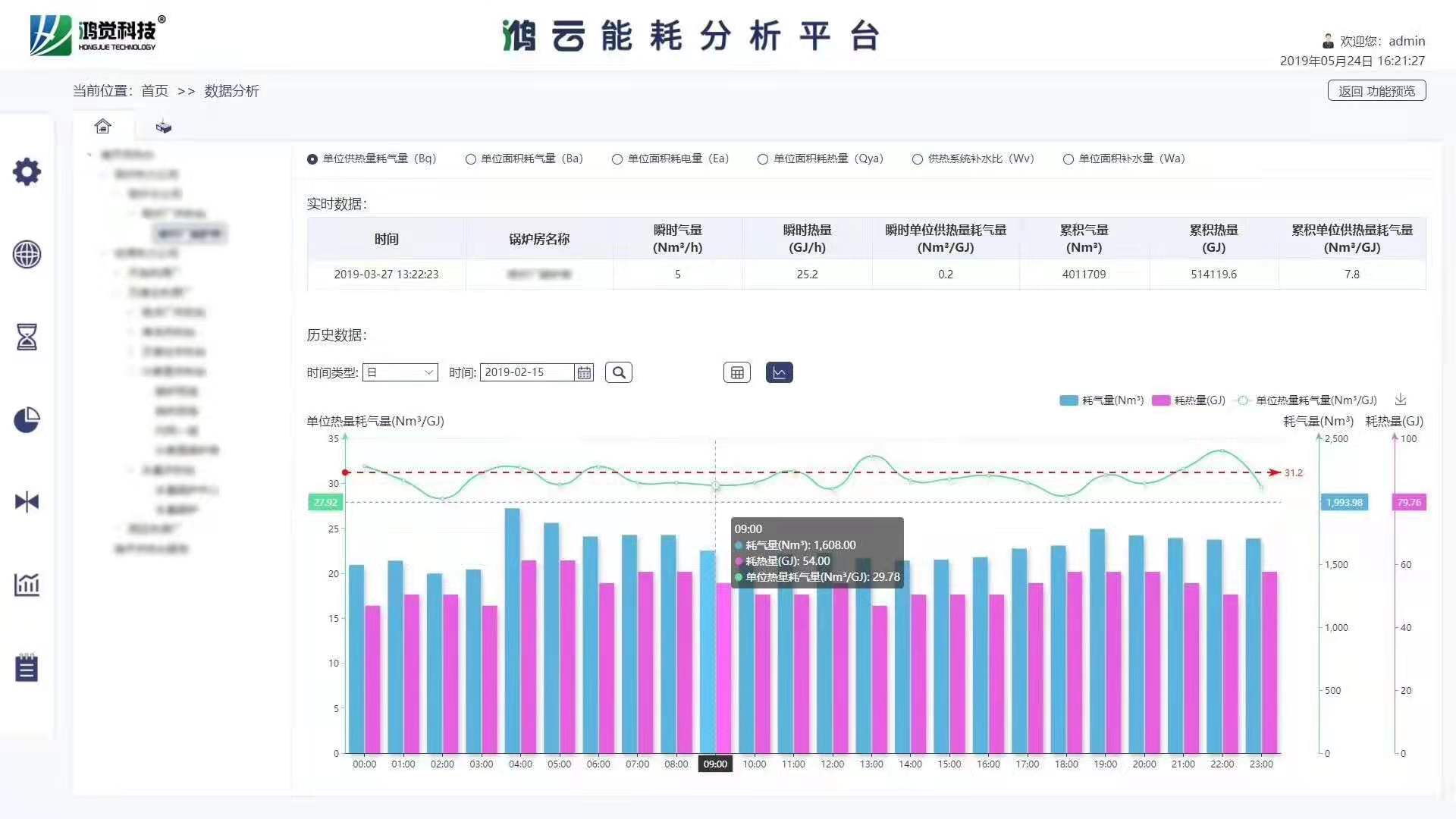
Task: Click the 时间 table column header
Action: coord(386,239)
